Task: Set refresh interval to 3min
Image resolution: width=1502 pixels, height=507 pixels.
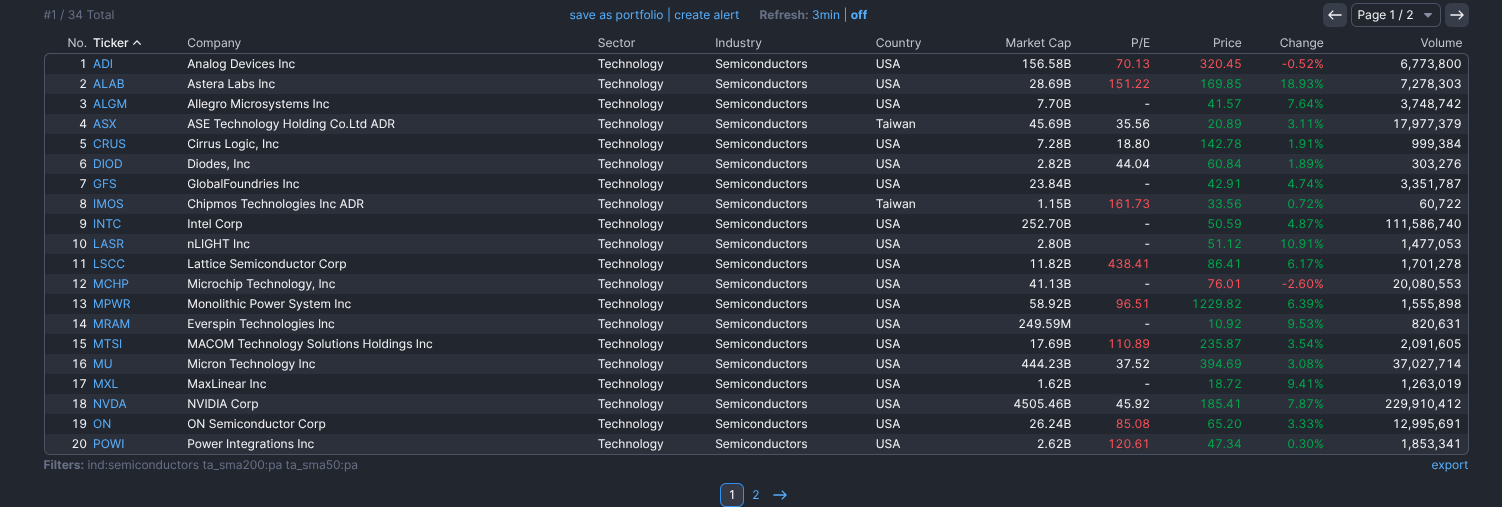Action: coord(826,15)
